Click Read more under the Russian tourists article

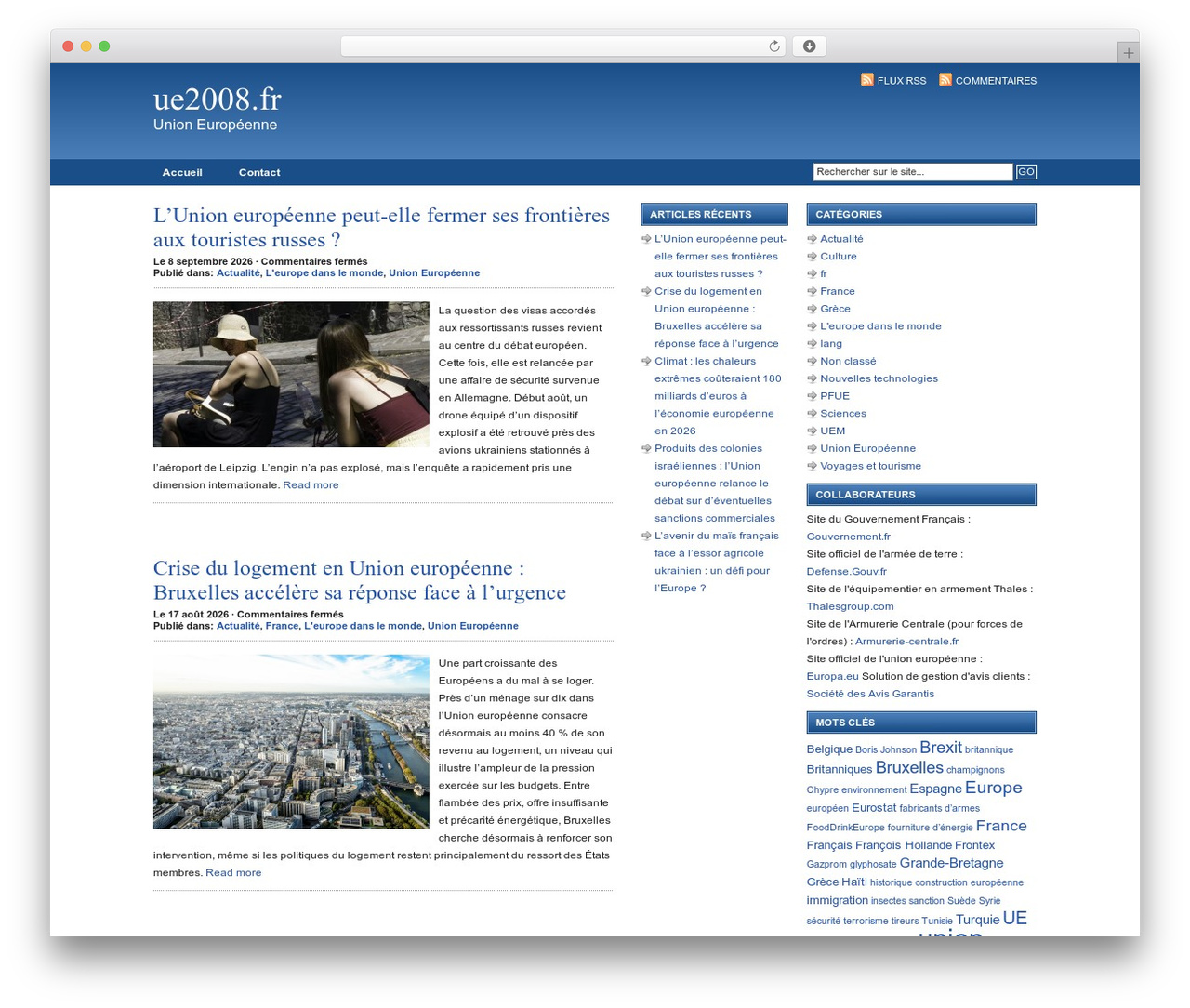coord(311,485)
